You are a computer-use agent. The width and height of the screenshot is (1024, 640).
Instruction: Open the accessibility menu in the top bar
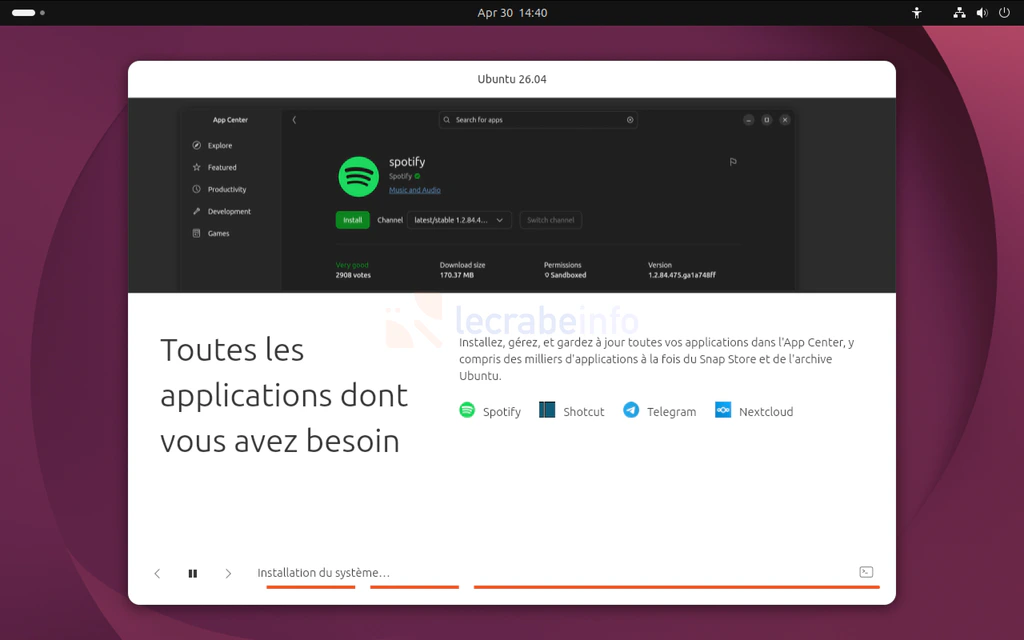coord(916,13)
